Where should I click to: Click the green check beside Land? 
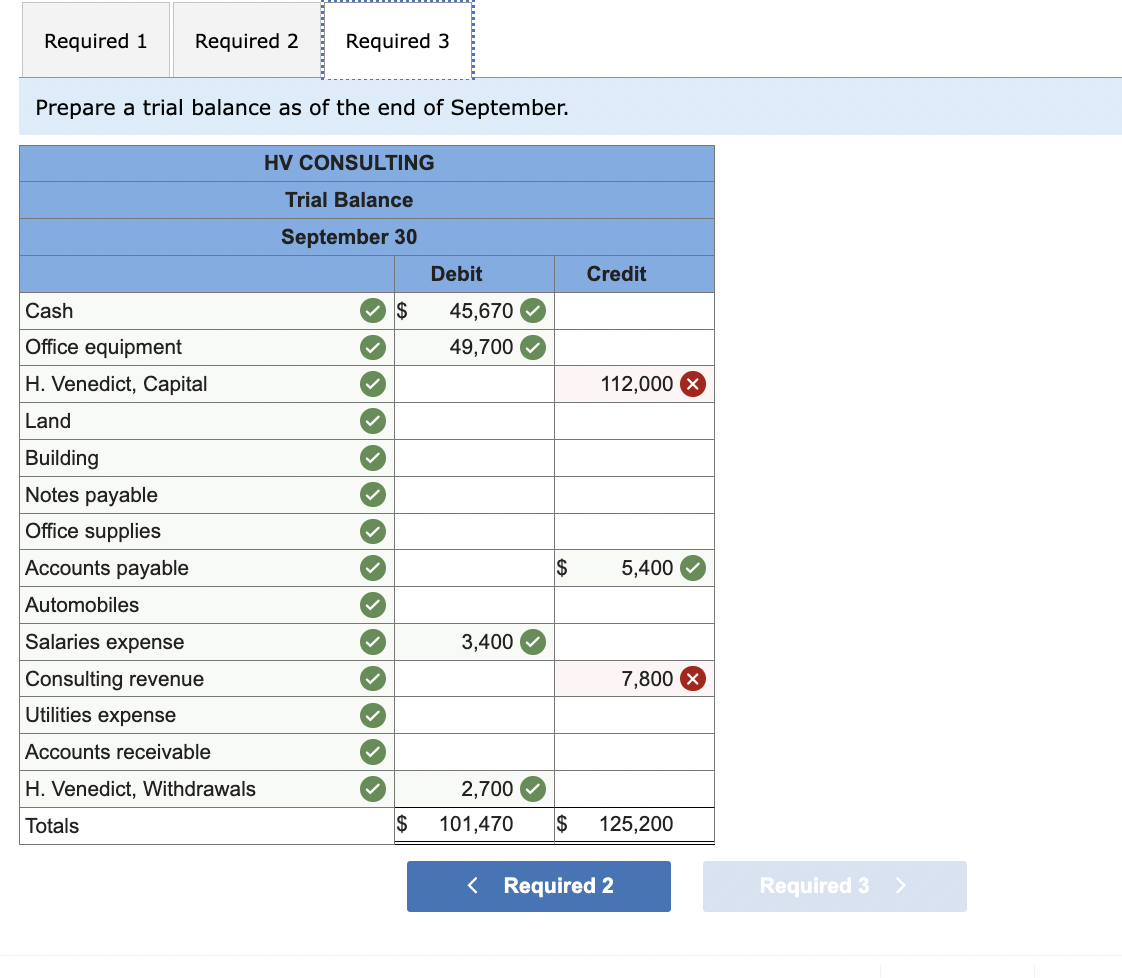coord(373,421)
